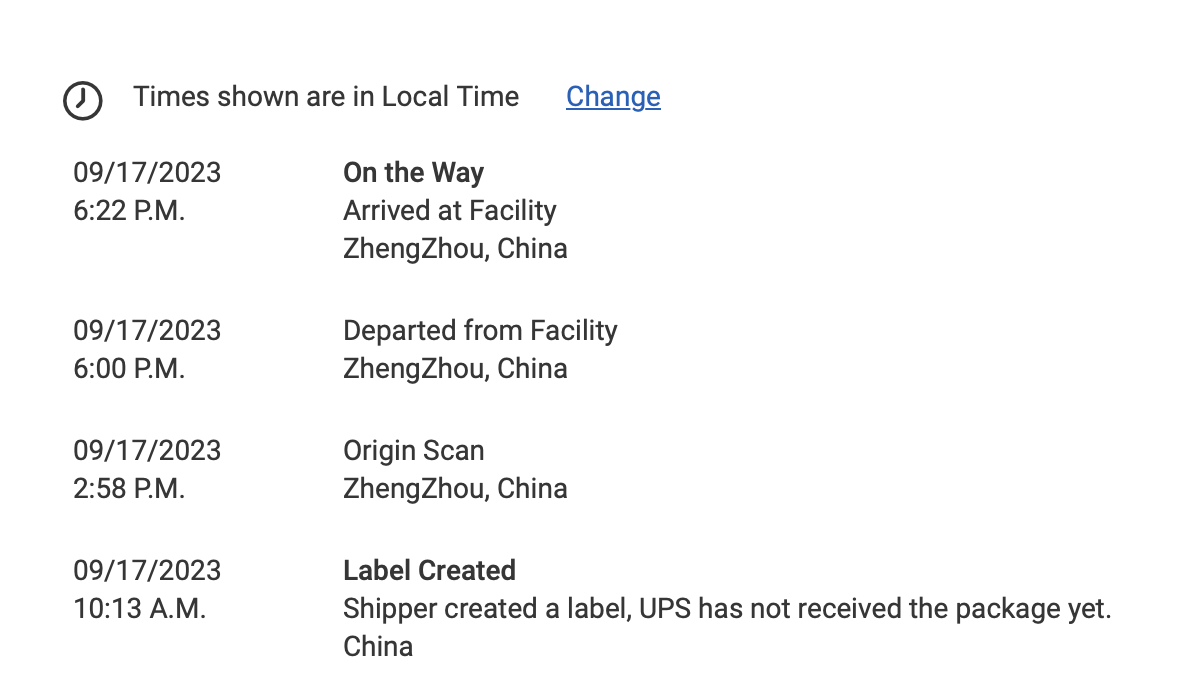The height and width of the screenshot is (680, 1180).
Task: Click the date beside 'On the Way'
Action: click(147, 173)
